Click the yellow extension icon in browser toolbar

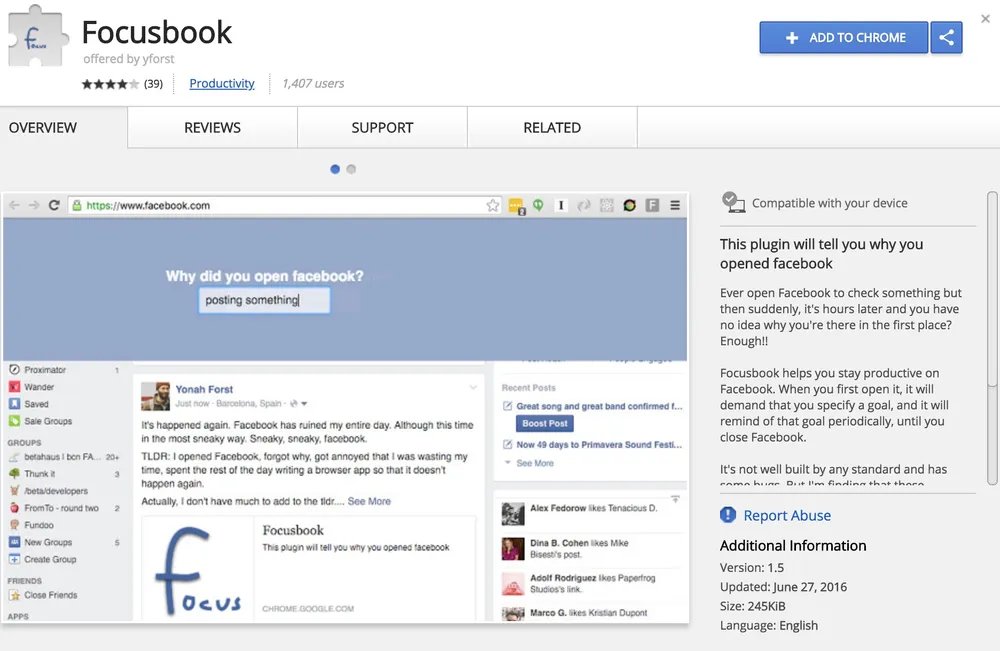point(517,206)
